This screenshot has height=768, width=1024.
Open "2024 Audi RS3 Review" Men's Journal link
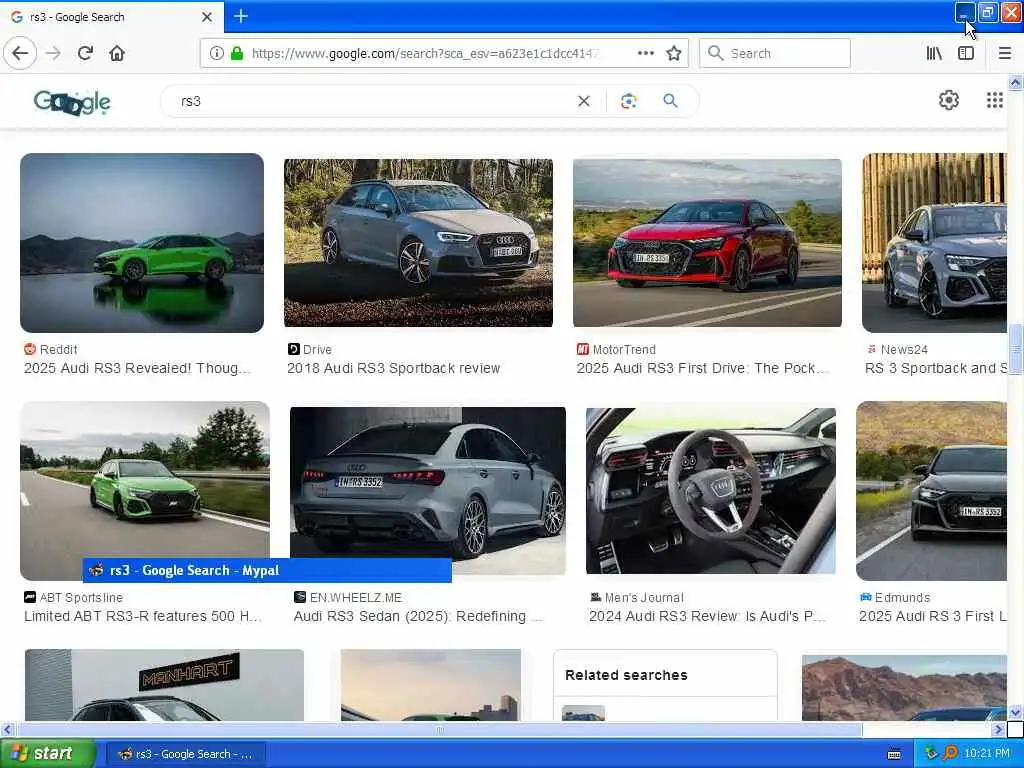pos(707,616)
